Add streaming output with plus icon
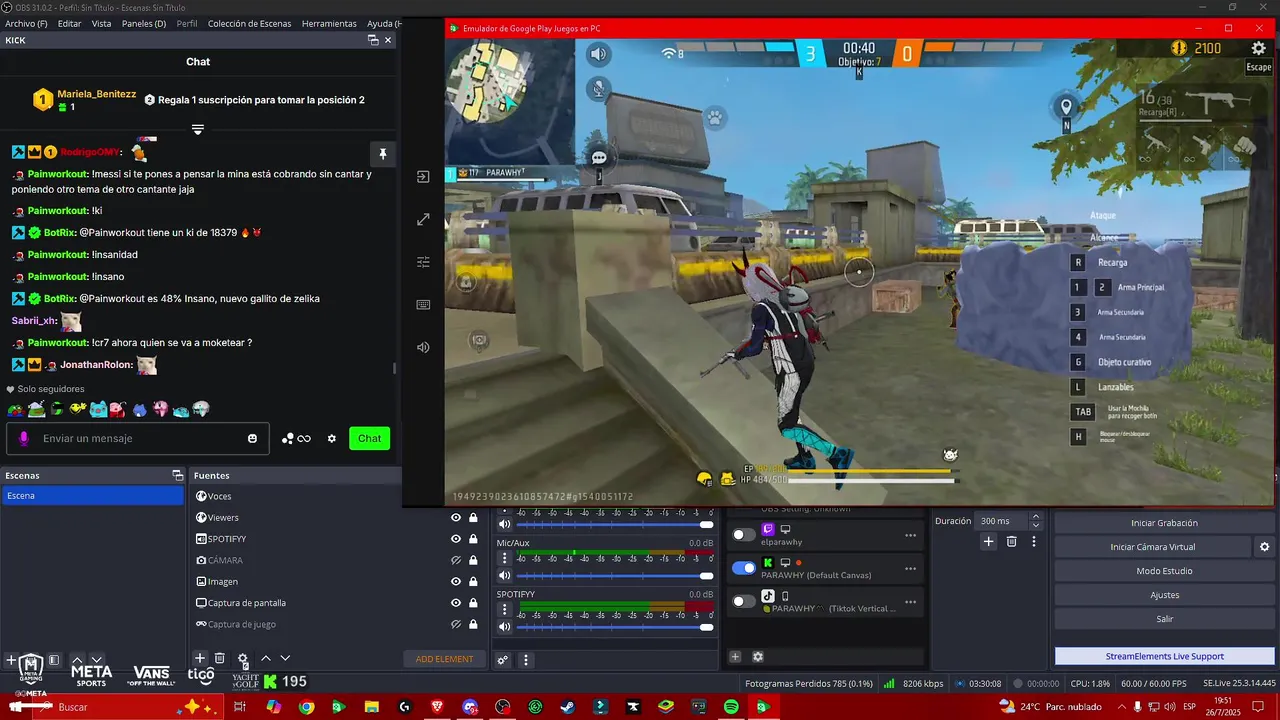 [x=735, y=657]
